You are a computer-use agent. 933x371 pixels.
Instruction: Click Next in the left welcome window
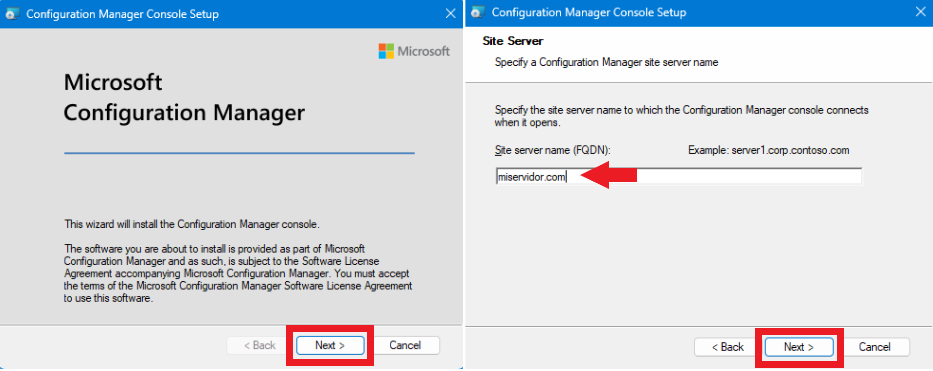point(330,345)
